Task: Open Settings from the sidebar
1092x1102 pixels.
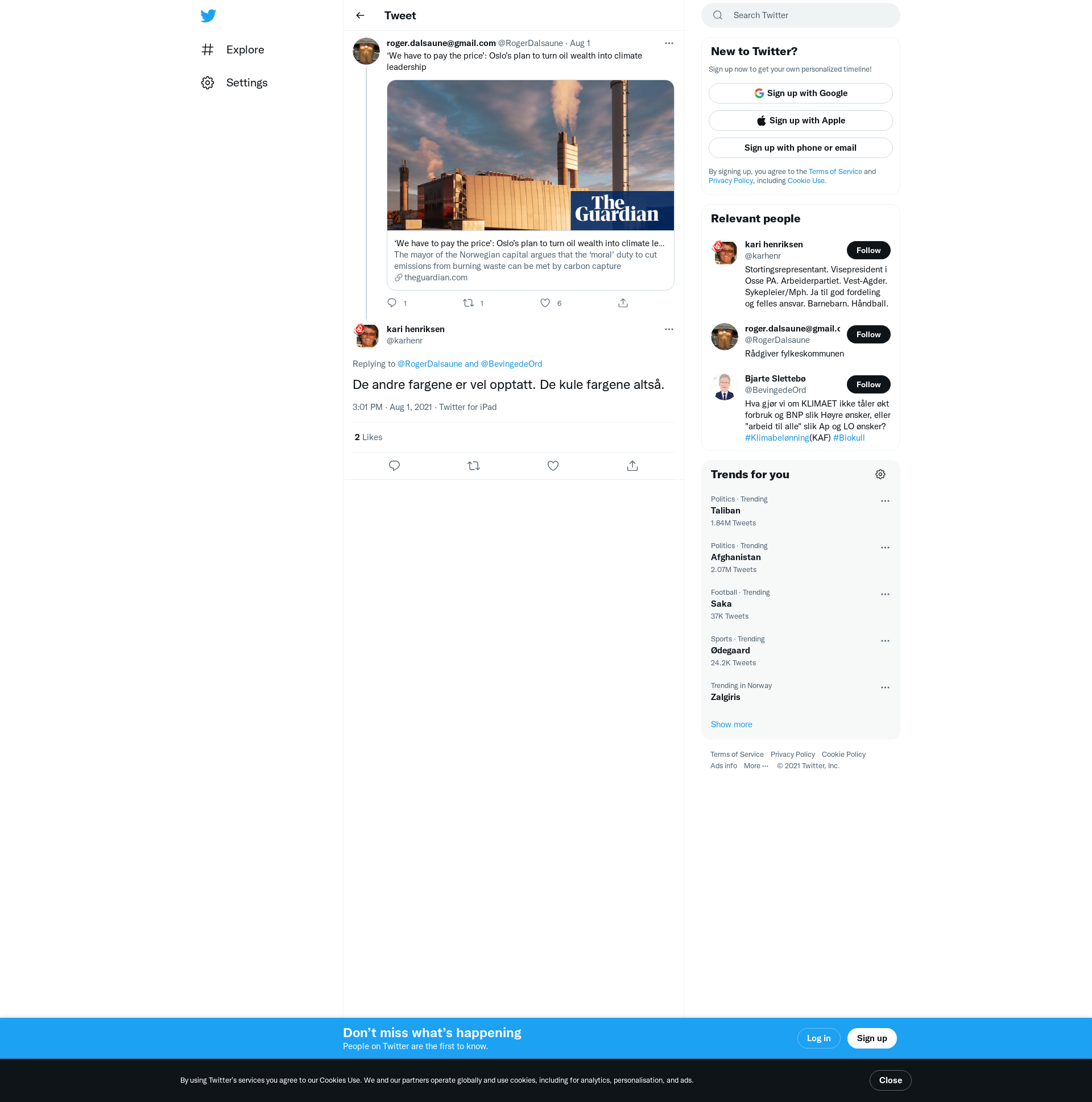Action: [x=234, y=82]
